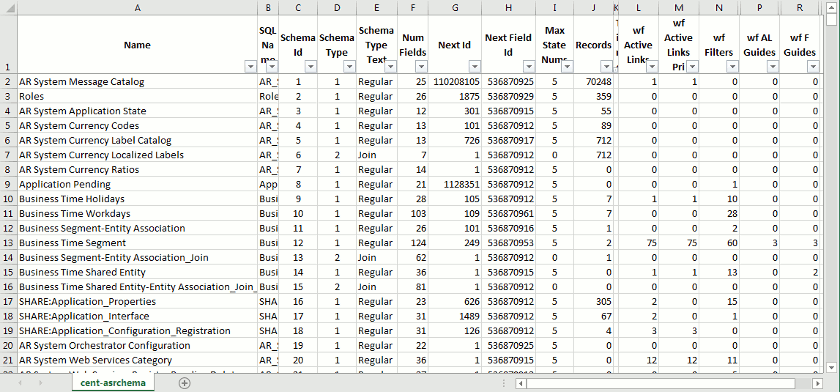
Task: Select row 13 header
Action: 9,243
